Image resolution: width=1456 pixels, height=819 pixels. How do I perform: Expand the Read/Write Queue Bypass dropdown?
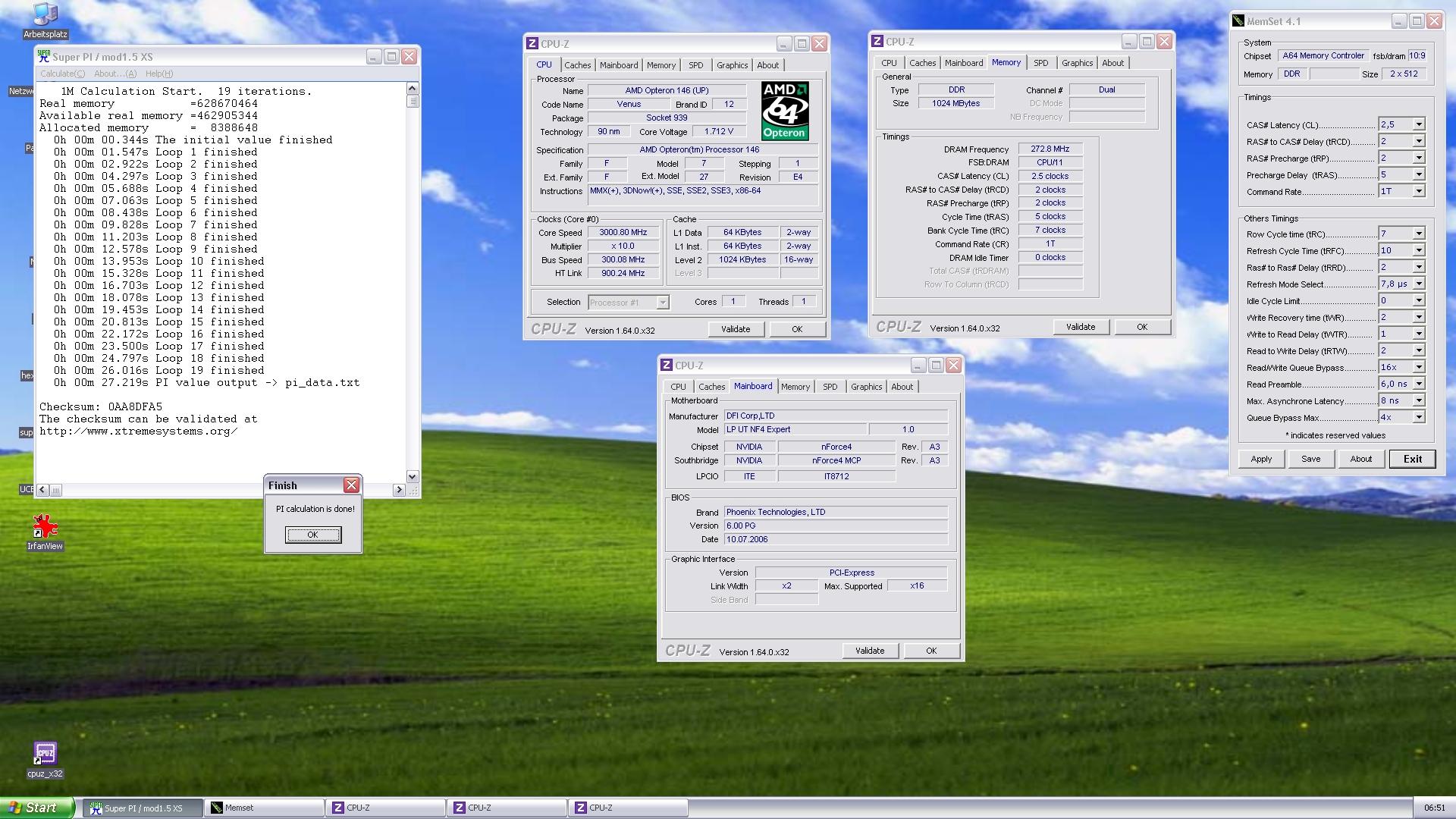tap(1418, 367)
